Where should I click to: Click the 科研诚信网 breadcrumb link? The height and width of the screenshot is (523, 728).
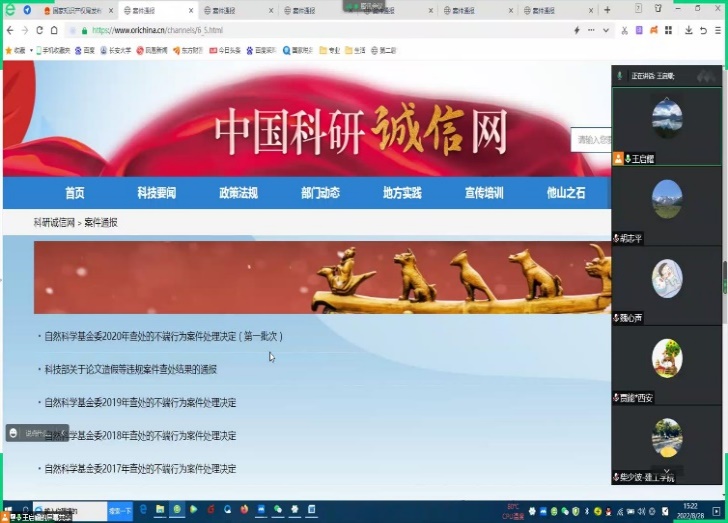point(53,222)
